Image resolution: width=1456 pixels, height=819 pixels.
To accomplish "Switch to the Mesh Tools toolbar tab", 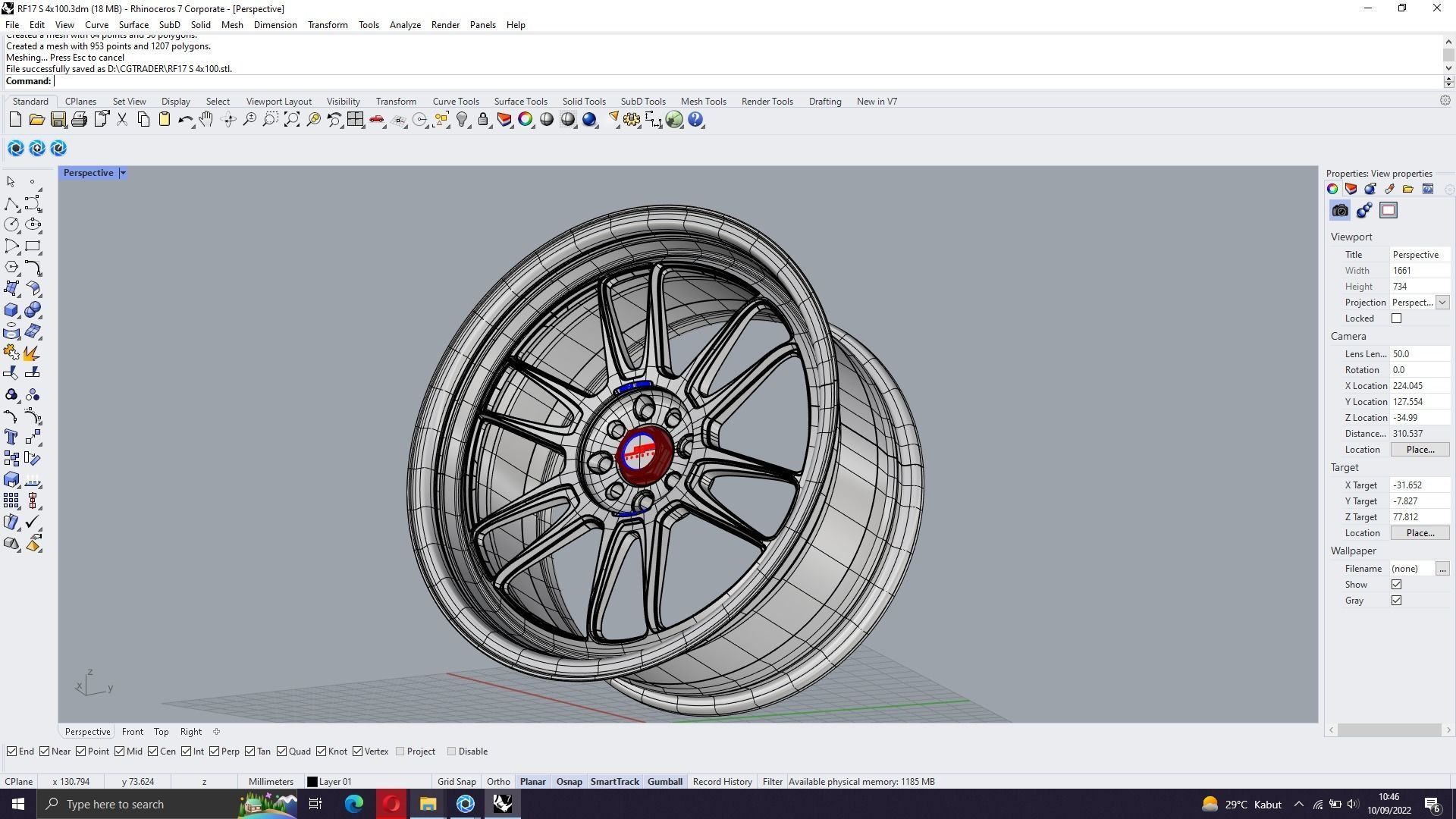I will pyautogui.click(x=703, y=102).
